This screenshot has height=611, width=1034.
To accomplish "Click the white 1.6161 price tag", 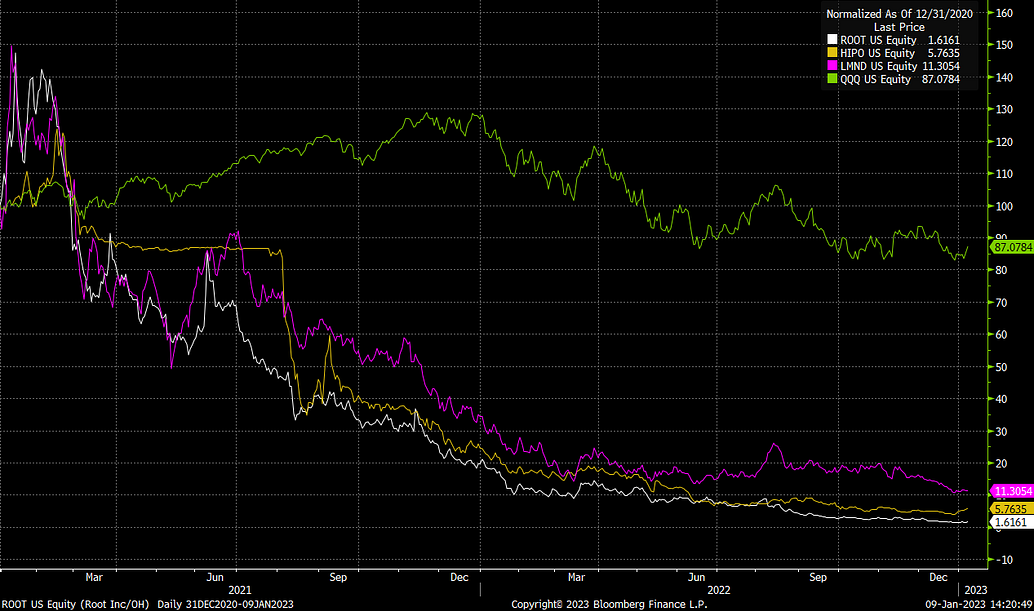I will (x=1008, y=522).
